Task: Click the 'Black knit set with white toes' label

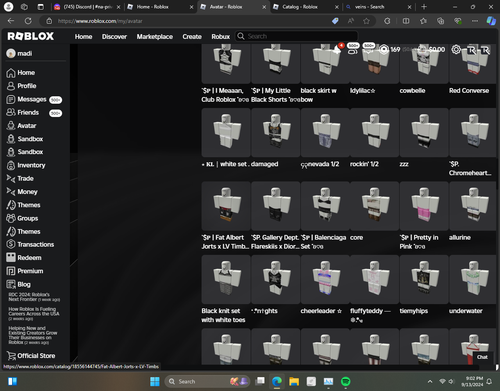Action: click(223, 315)
